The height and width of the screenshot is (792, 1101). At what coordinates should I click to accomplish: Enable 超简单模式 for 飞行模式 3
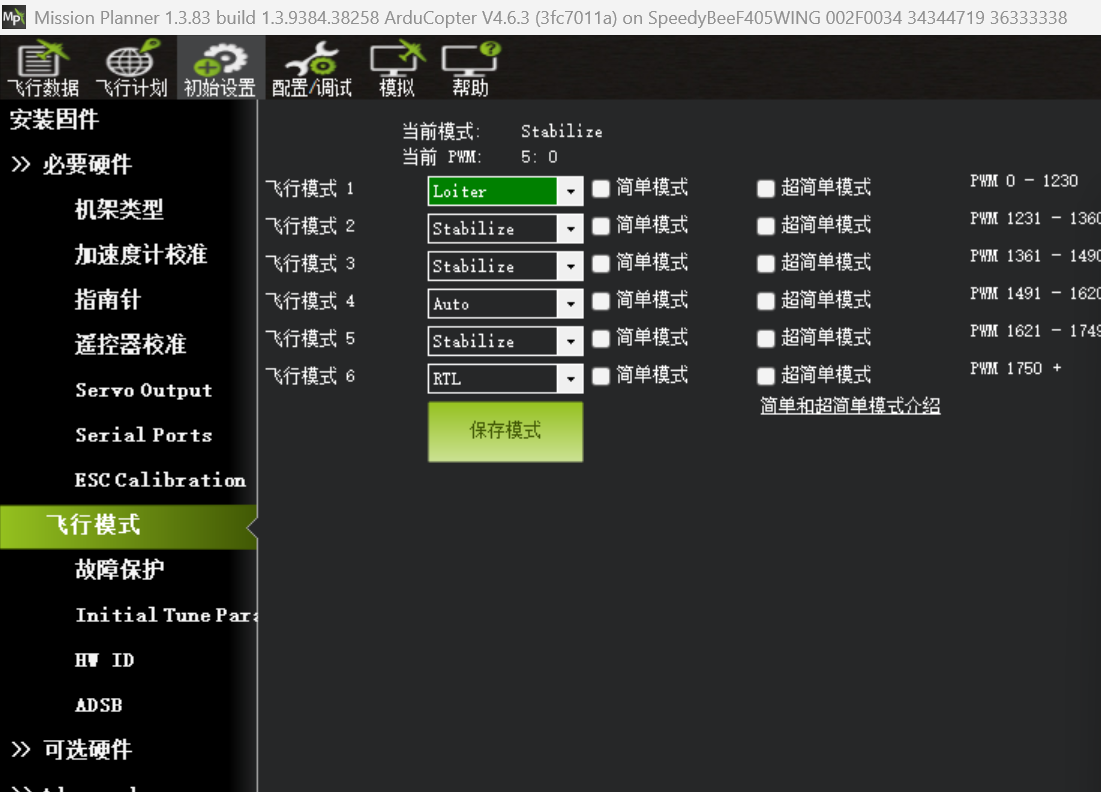(765, 264)
